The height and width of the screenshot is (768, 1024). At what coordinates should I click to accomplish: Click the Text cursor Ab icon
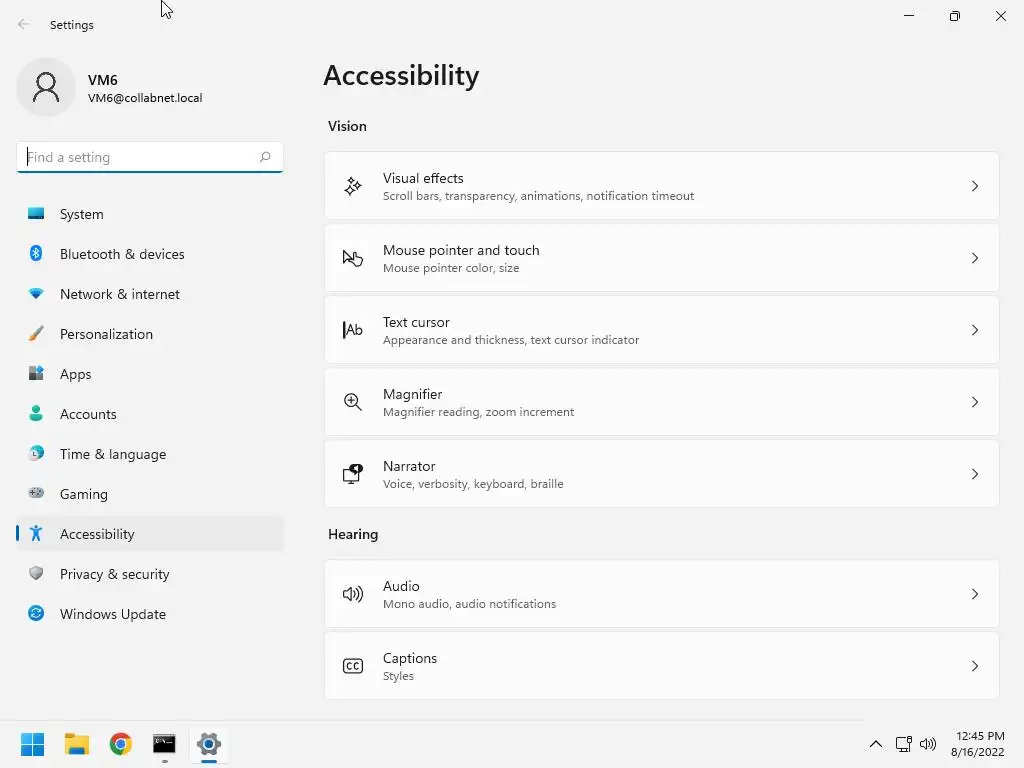click(353, 330)
